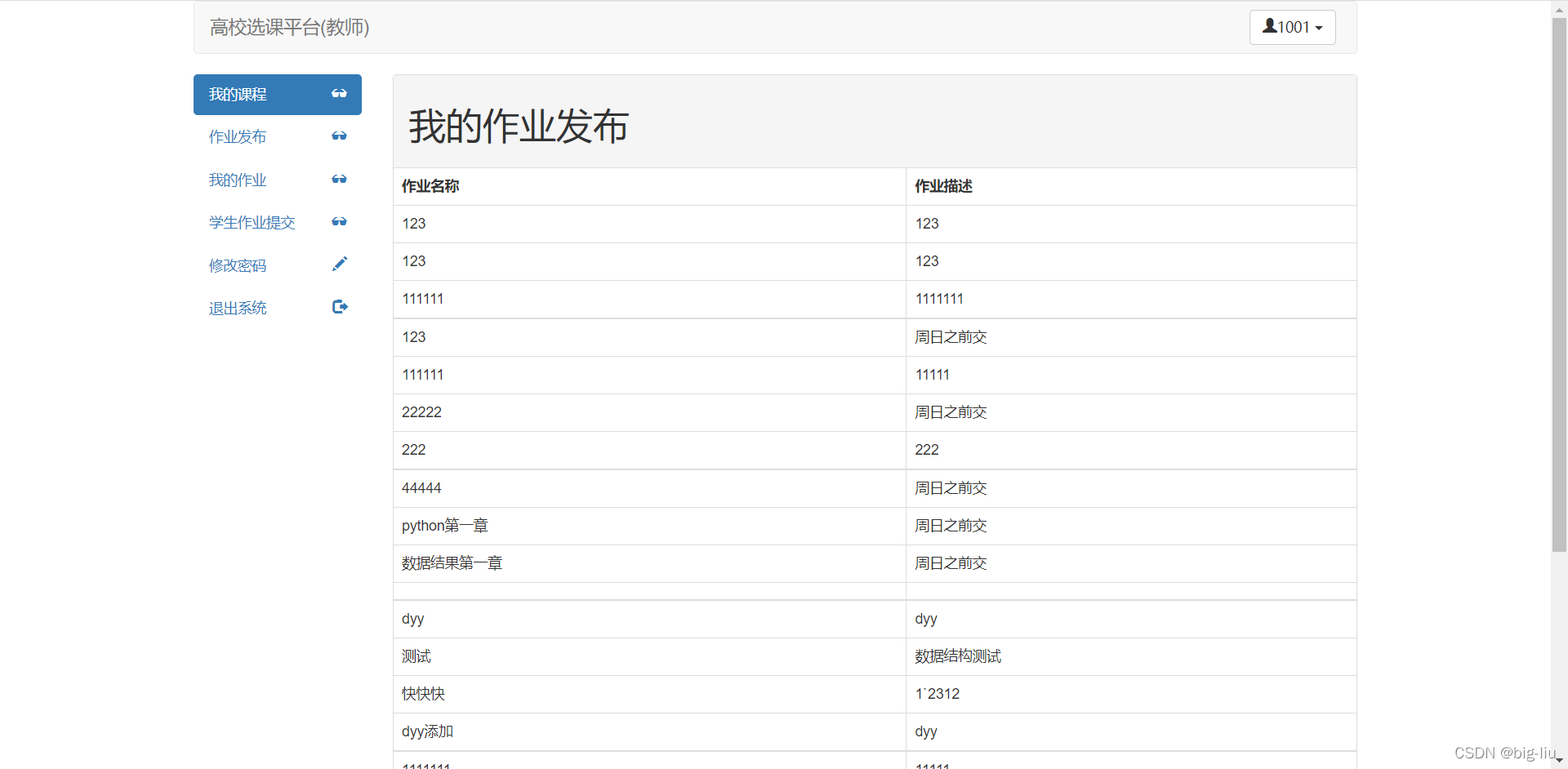Viewport: 1568px width, 769px height.
Task: Click glasses icon beside 我的课程
Action: click(x=339, y=94)
